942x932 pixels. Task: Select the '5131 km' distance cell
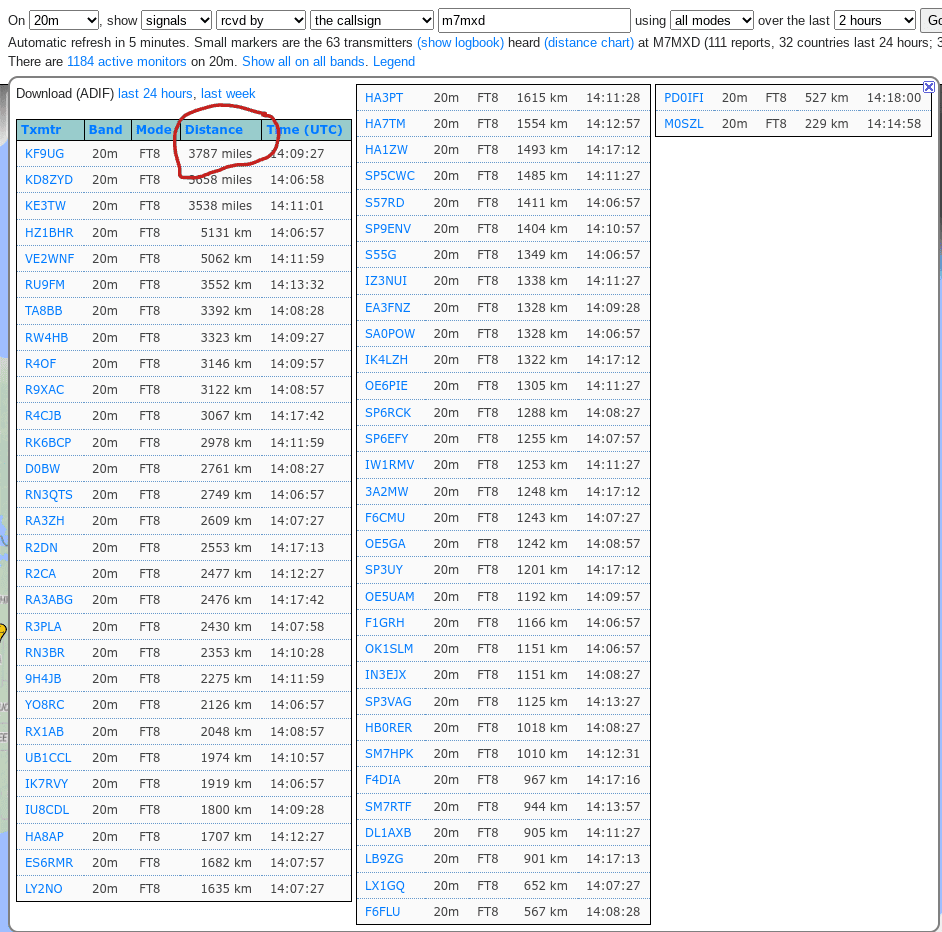(226, 233)
